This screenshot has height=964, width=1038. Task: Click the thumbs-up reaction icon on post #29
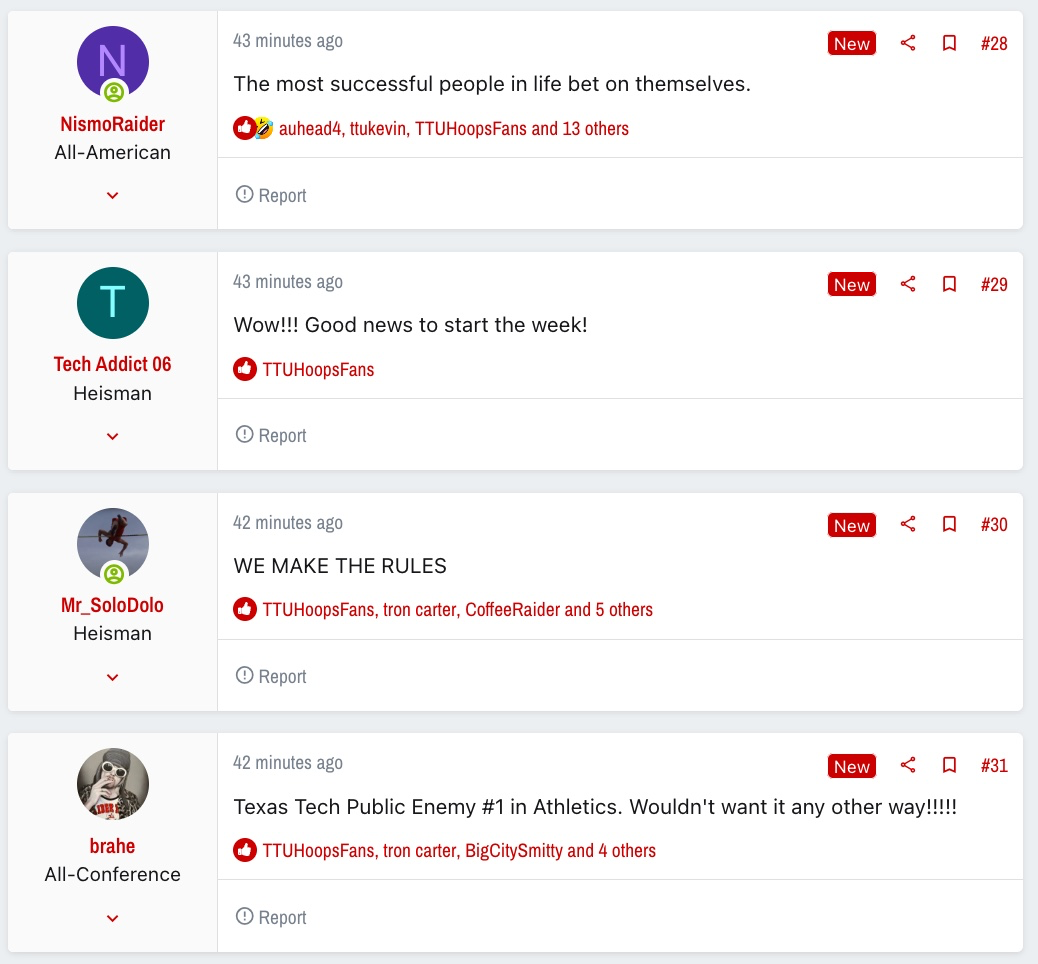tap(244, 369)
